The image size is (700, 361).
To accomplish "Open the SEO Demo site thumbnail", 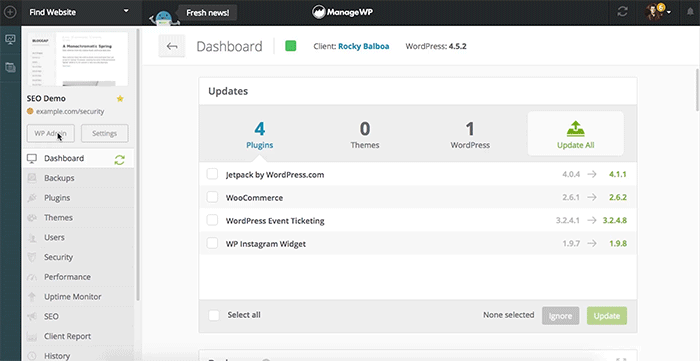I will click(78, 59).
